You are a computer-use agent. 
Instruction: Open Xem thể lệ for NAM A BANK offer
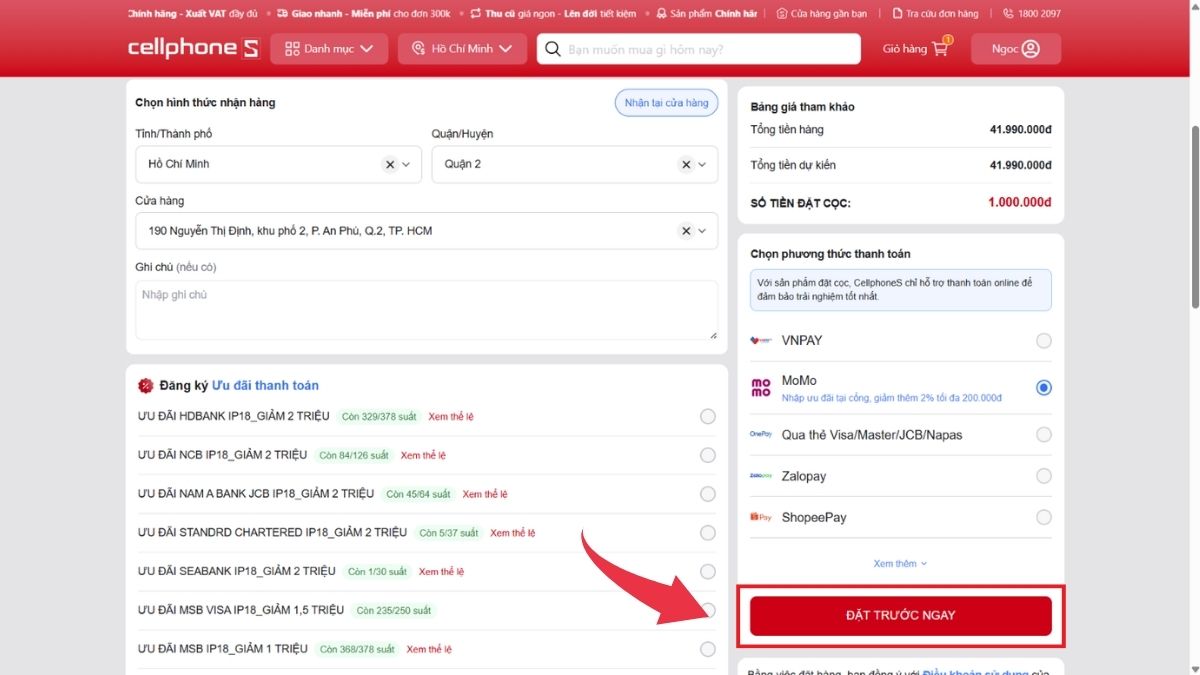485,494
